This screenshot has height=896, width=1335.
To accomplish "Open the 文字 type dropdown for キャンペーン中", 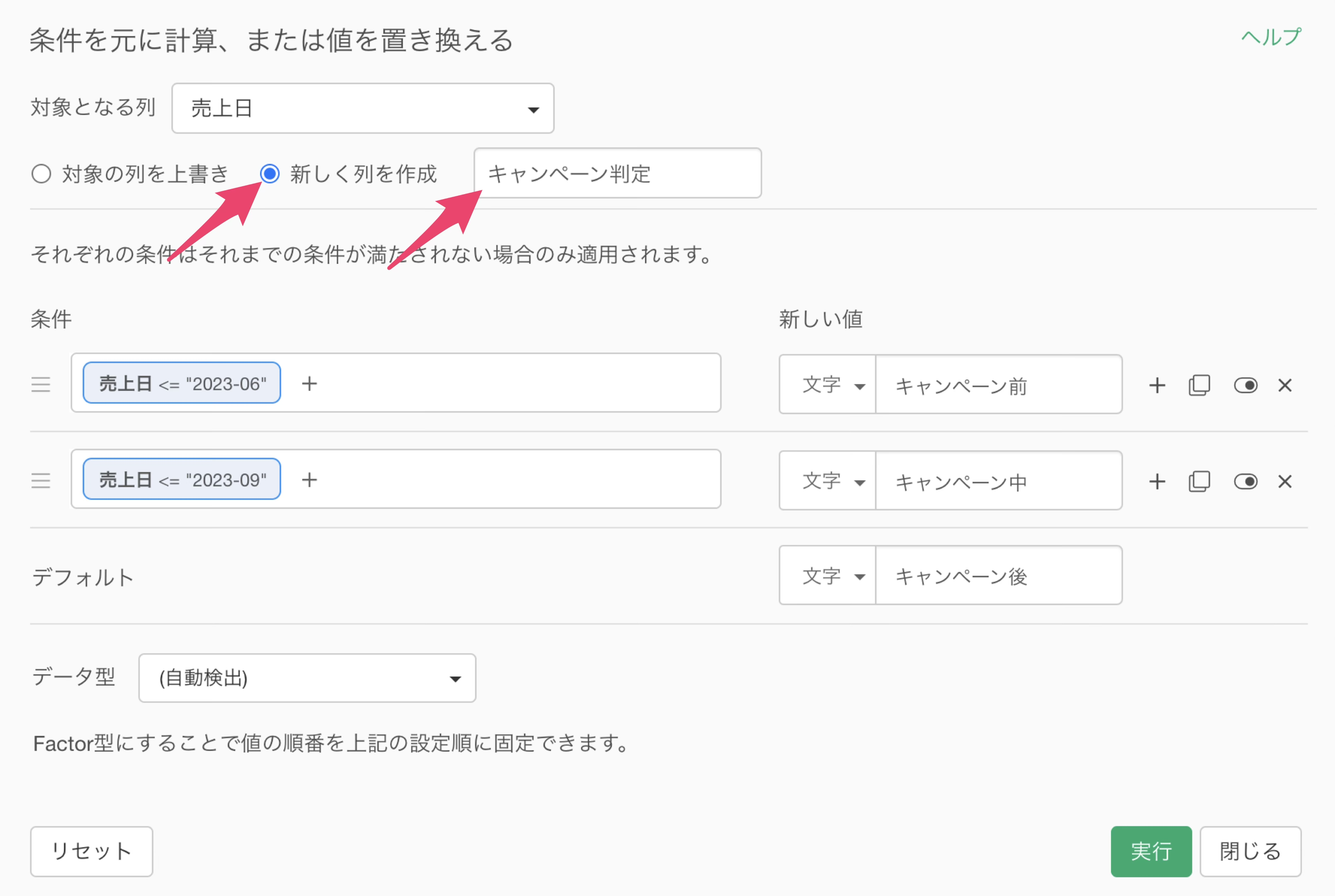I will click(x=828, y=481).
